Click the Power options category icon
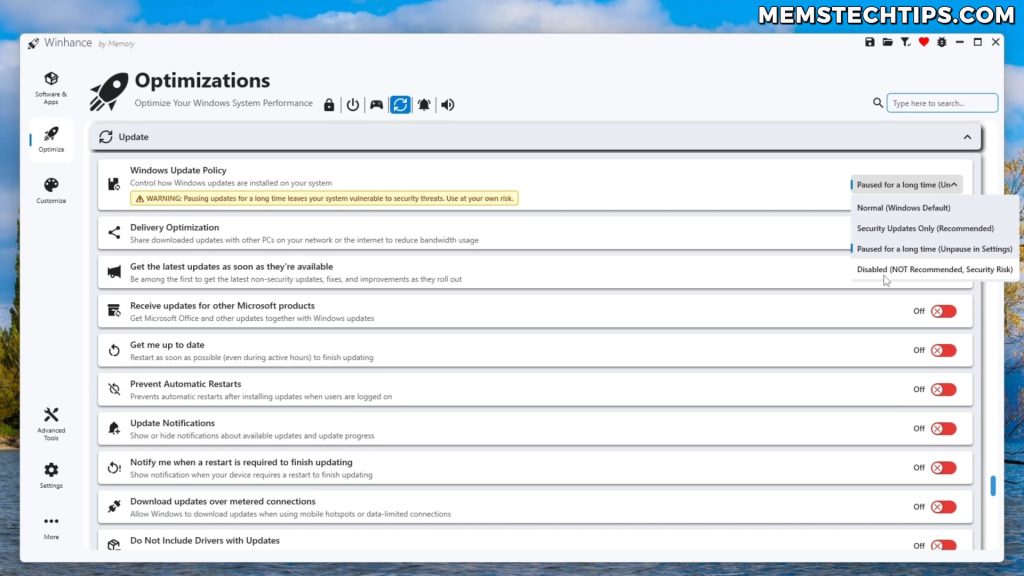 coord(353,104)
